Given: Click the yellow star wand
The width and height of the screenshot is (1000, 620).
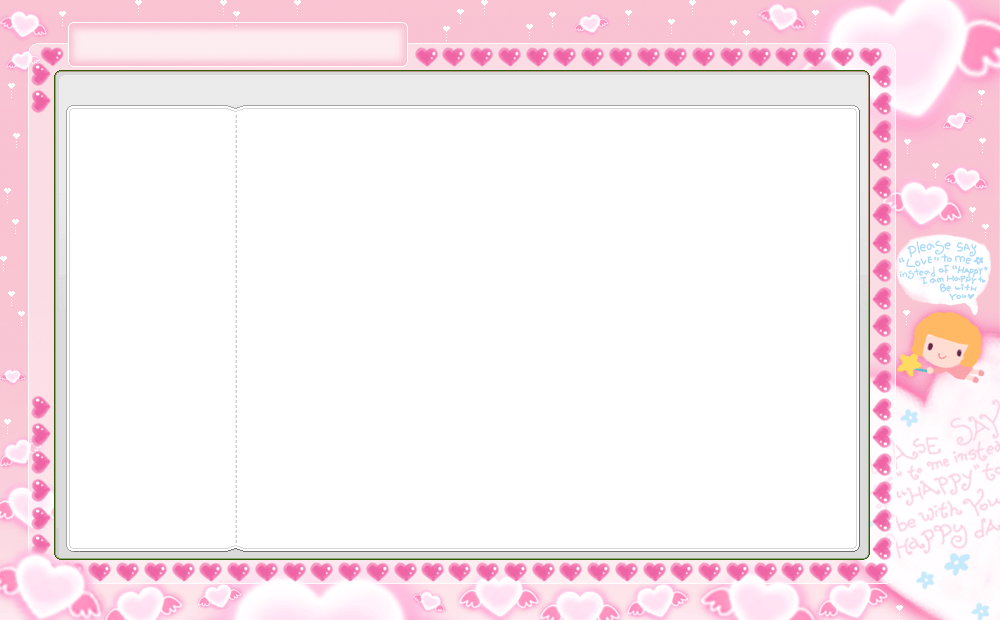Looking at the screenshot, I should click(909, 364).
